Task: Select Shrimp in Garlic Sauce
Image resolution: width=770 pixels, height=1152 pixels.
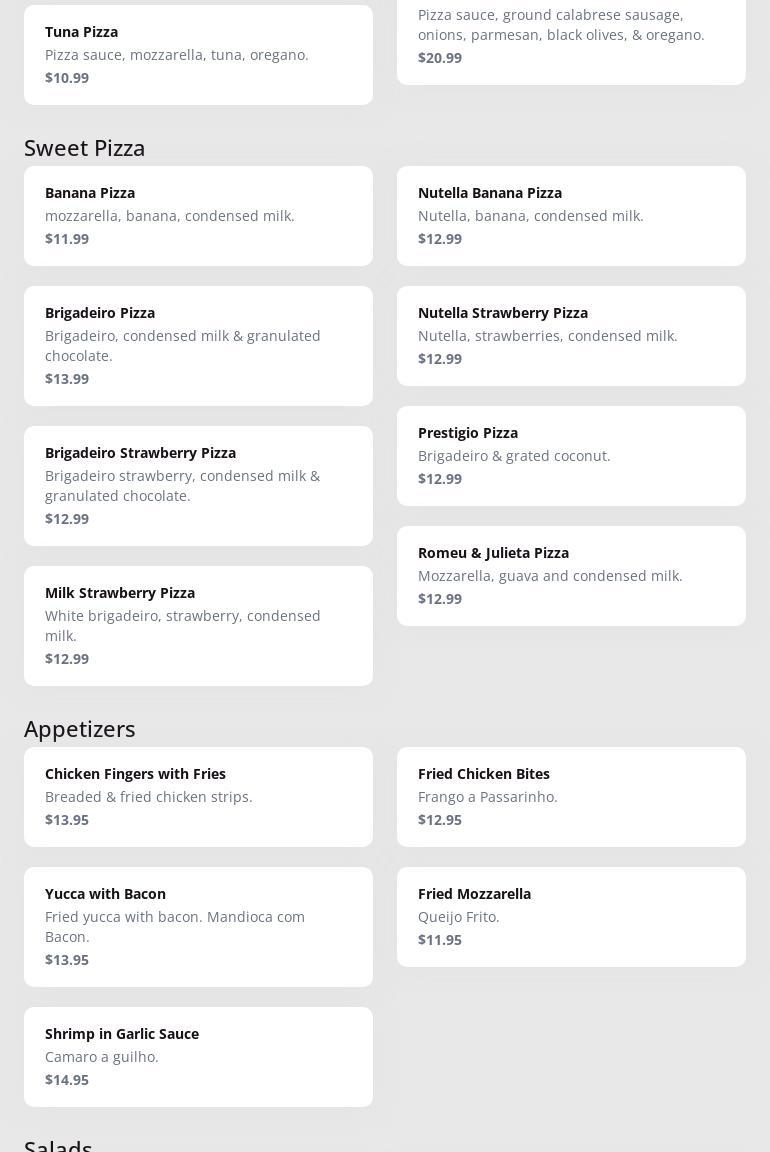Action: pyautogui.click(x=198, y=1056)
